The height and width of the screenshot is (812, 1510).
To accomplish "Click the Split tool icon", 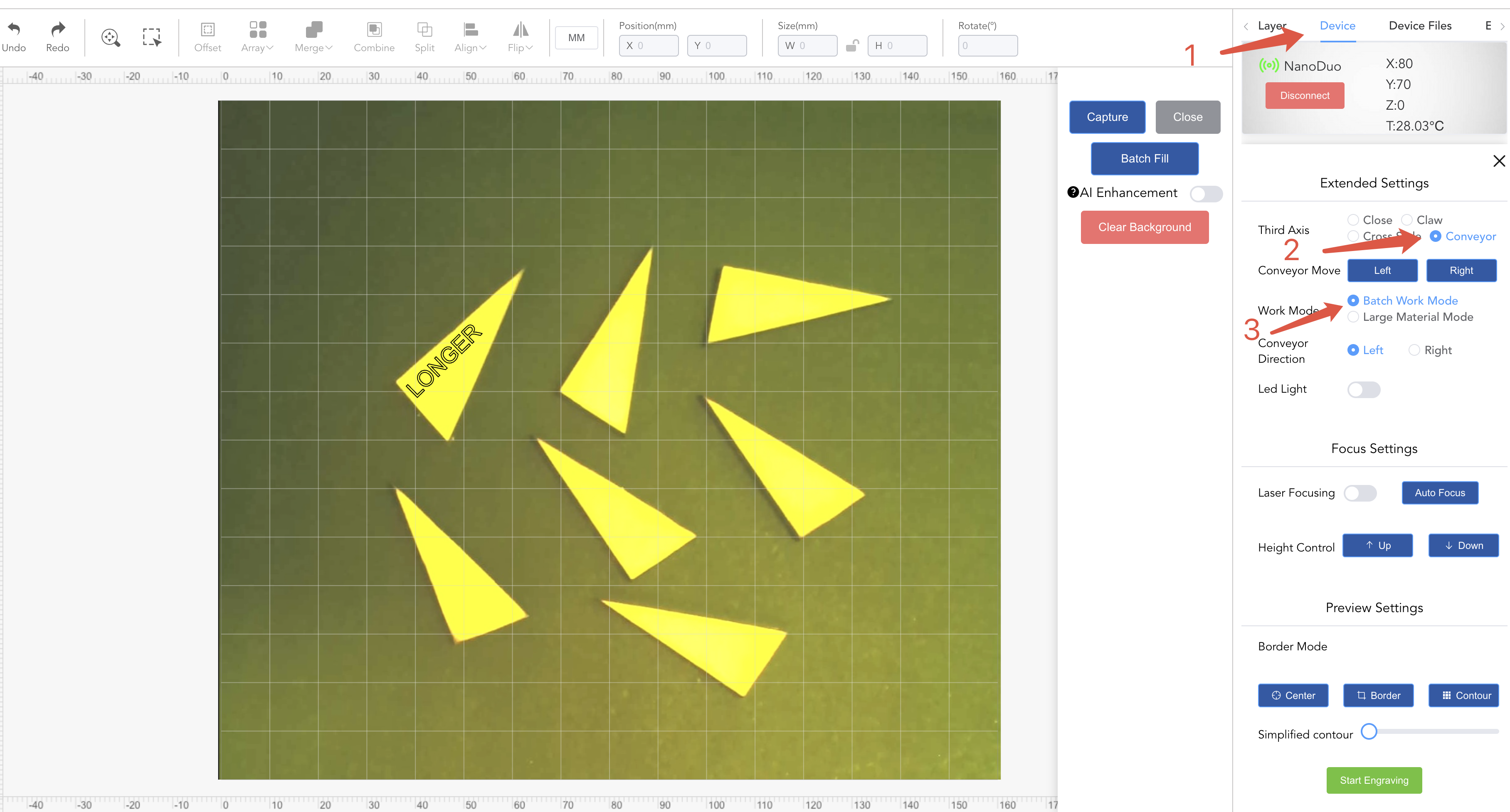I will click(x=424, y=30).
